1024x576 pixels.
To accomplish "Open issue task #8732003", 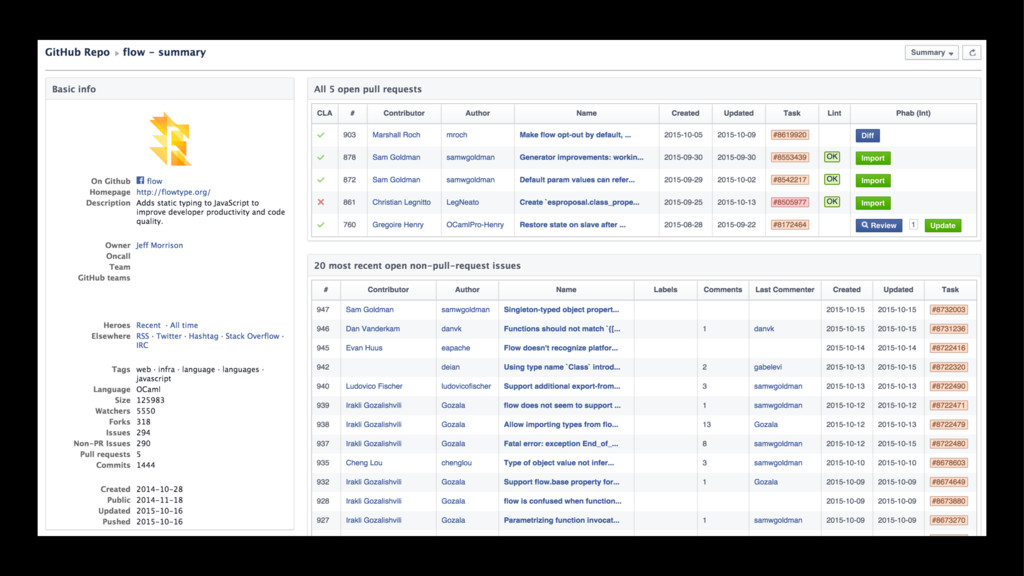I will 948,310.
